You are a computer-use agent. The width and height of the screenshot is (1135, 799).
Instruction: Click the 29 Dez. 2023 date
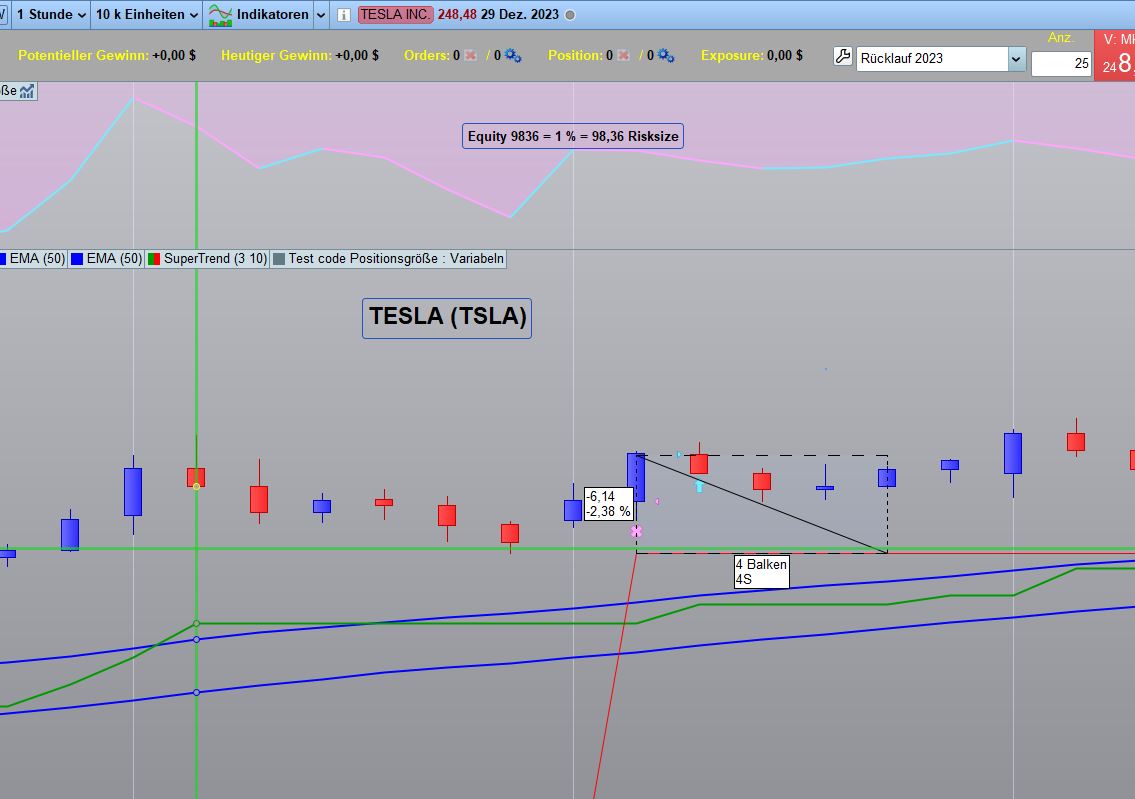click(520, 14)
